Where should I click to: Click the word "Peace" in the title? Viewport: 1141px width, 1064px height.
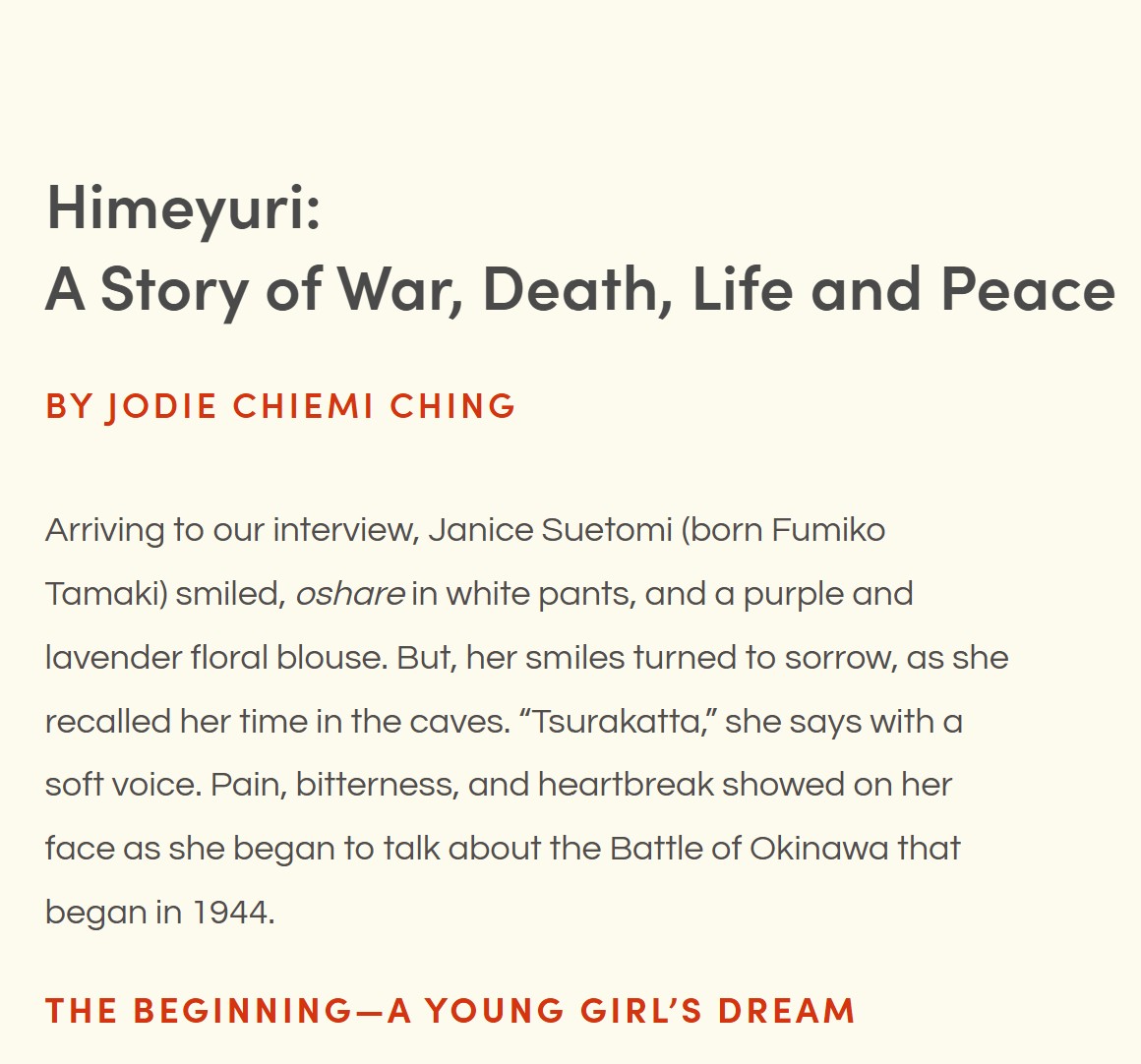tap(1027, 290)
